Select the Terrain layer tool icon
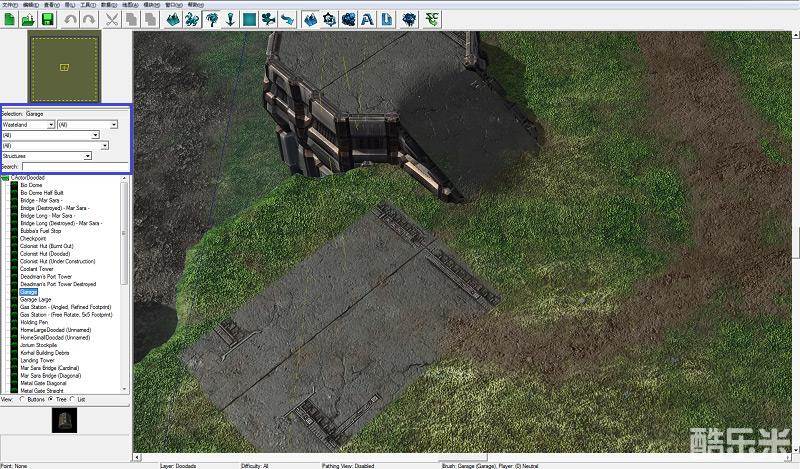The image size is (800, 469). (171, 19)
